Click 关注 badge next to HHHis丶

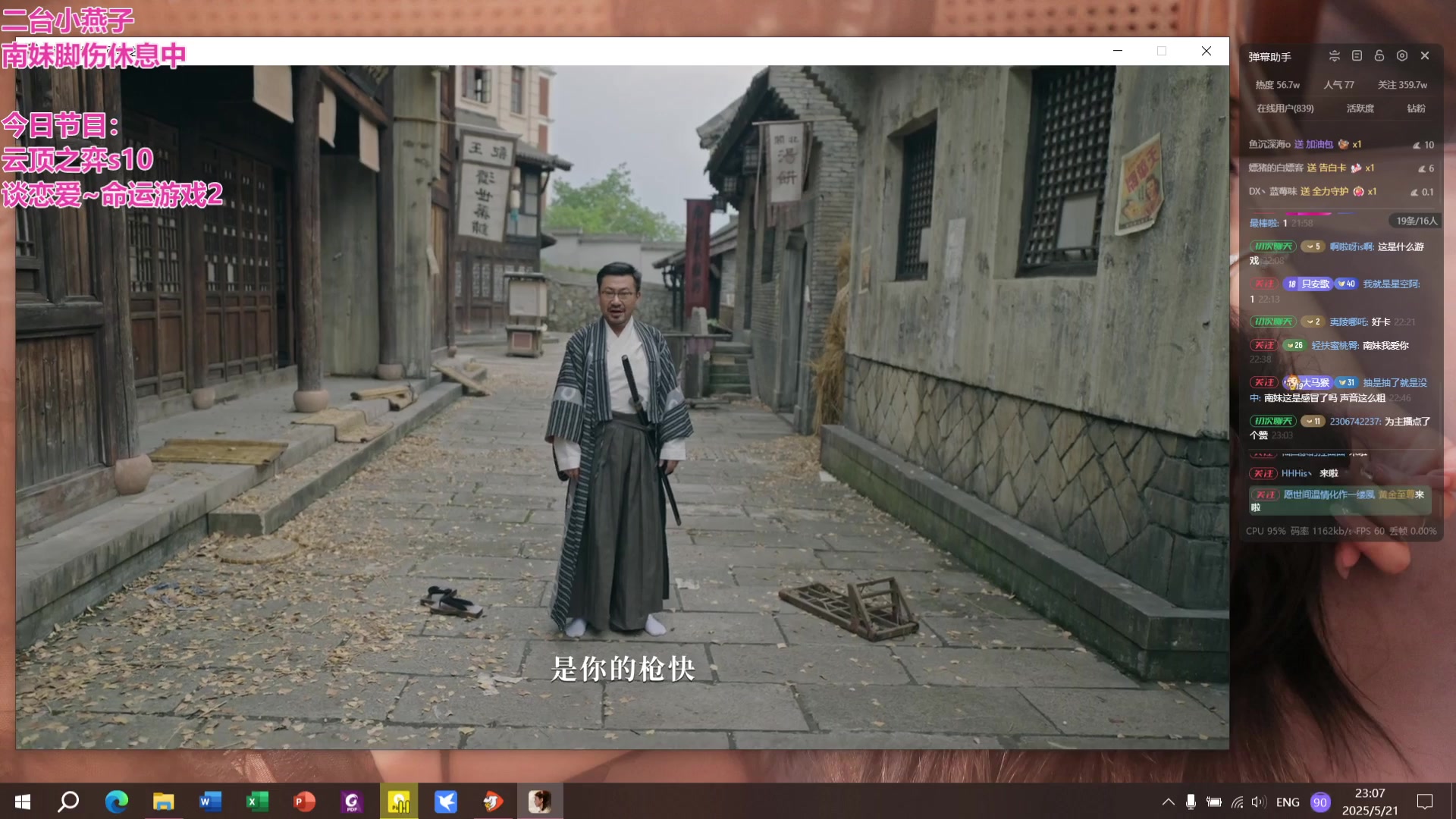[x=1263, y=473]
